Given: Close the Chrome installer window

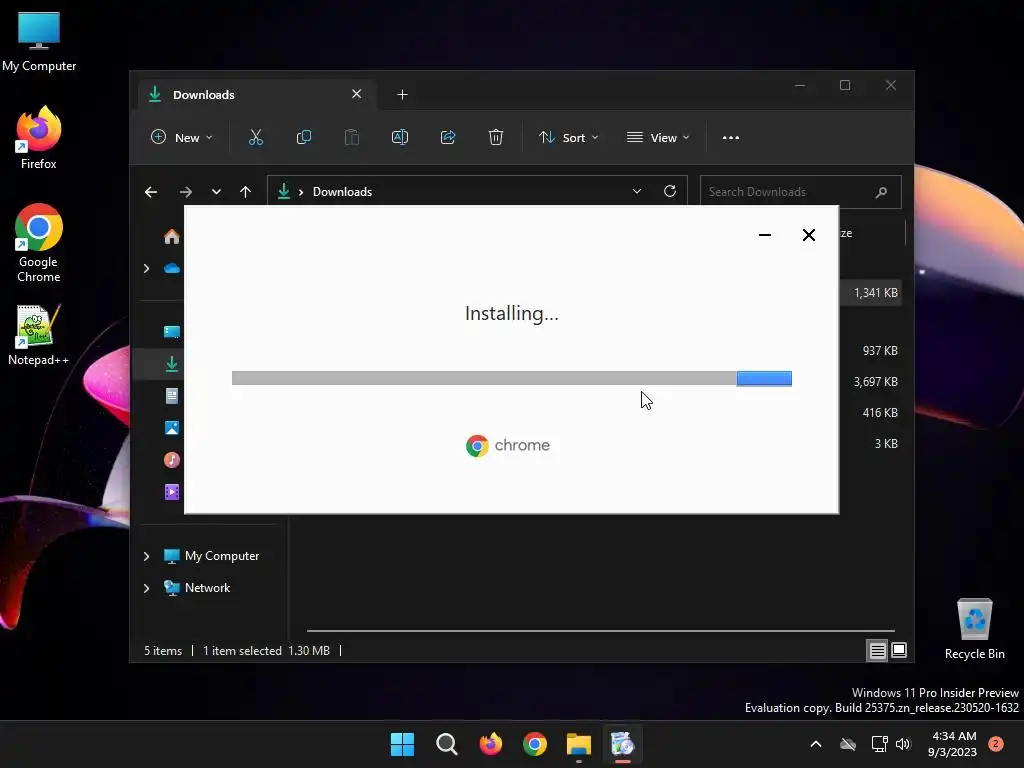Looking at the screenshot, I should (x=808, y=234).
